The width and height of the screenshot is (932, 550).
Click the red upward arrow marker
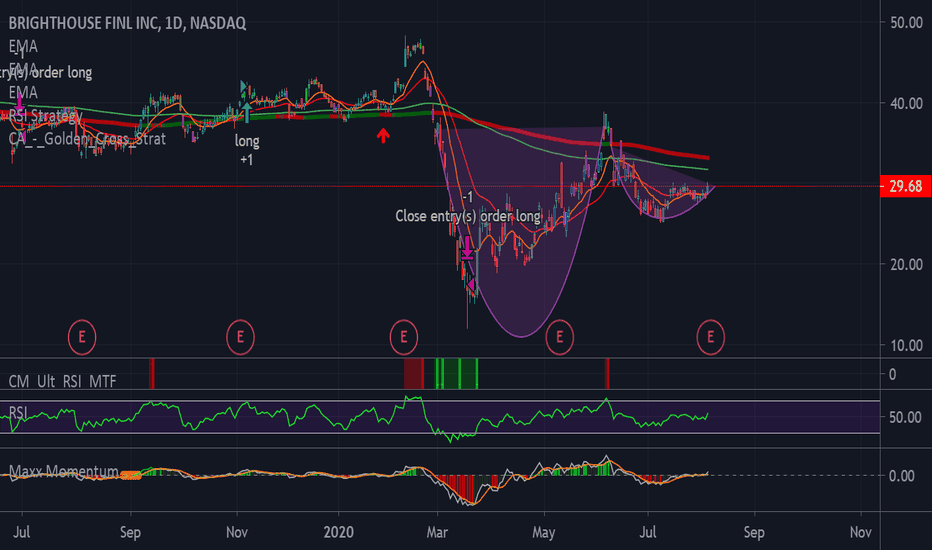tap(383, 136)
